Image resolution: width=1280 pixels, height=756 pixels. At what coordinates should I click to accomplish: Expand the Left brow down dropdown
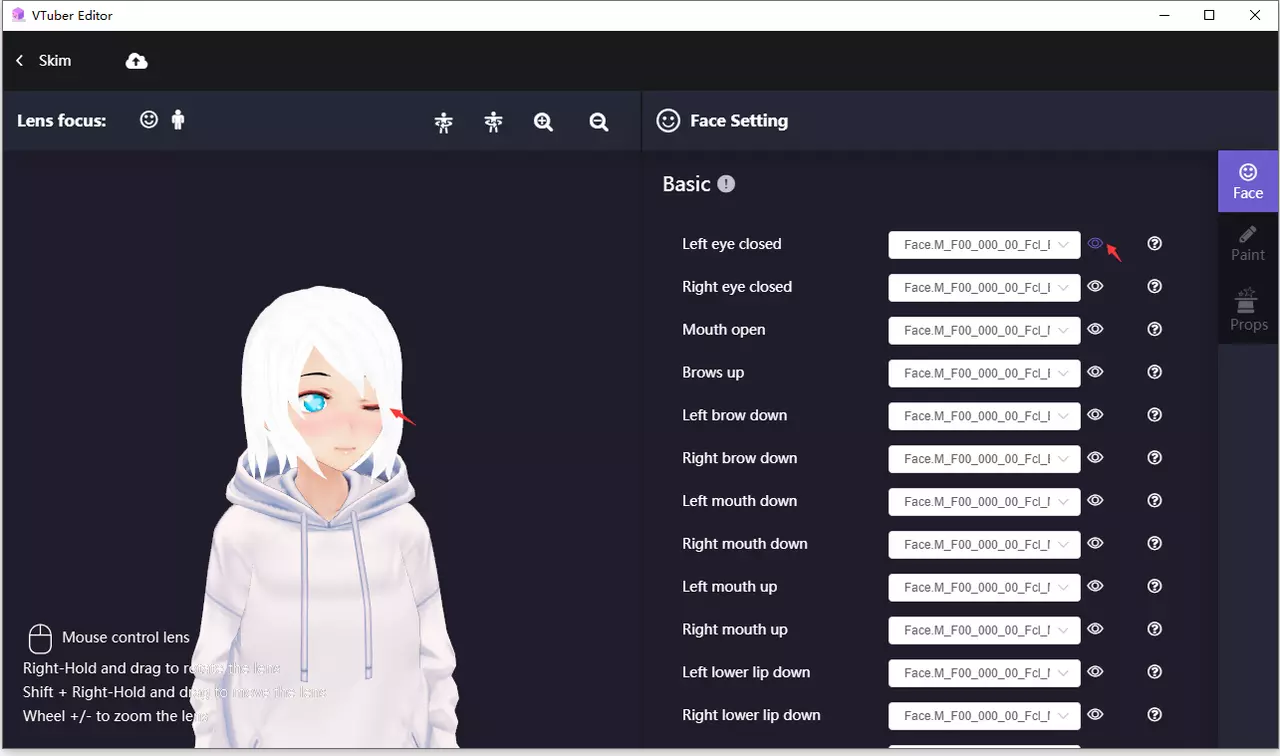(984, 416)
